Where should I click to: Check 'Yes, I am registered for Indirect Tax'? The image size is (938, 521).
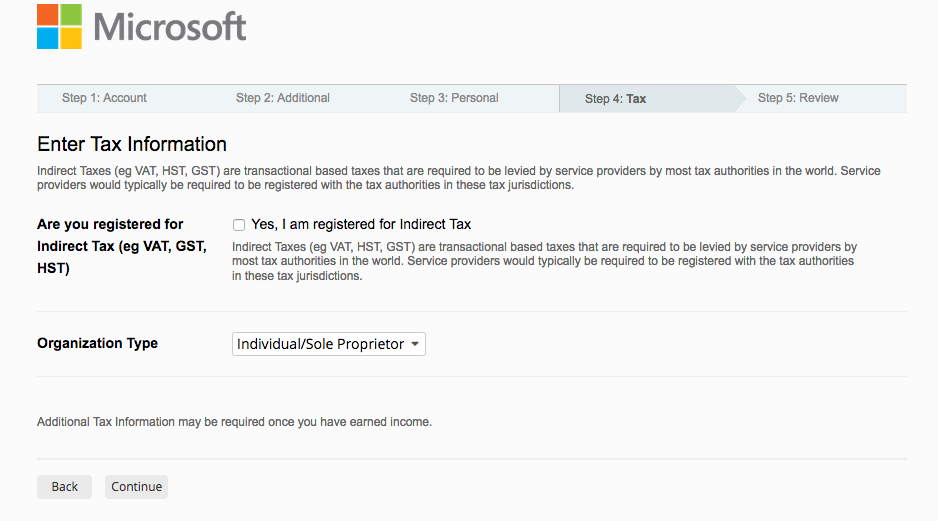point(239,225)
